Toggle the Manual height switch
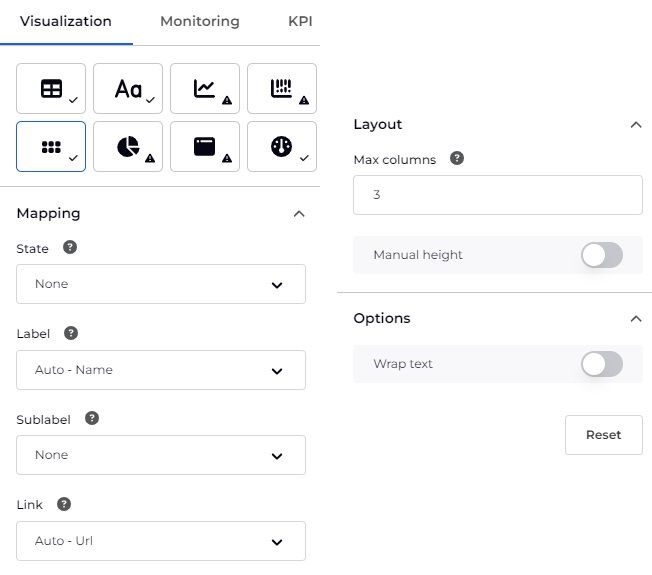 602,255
